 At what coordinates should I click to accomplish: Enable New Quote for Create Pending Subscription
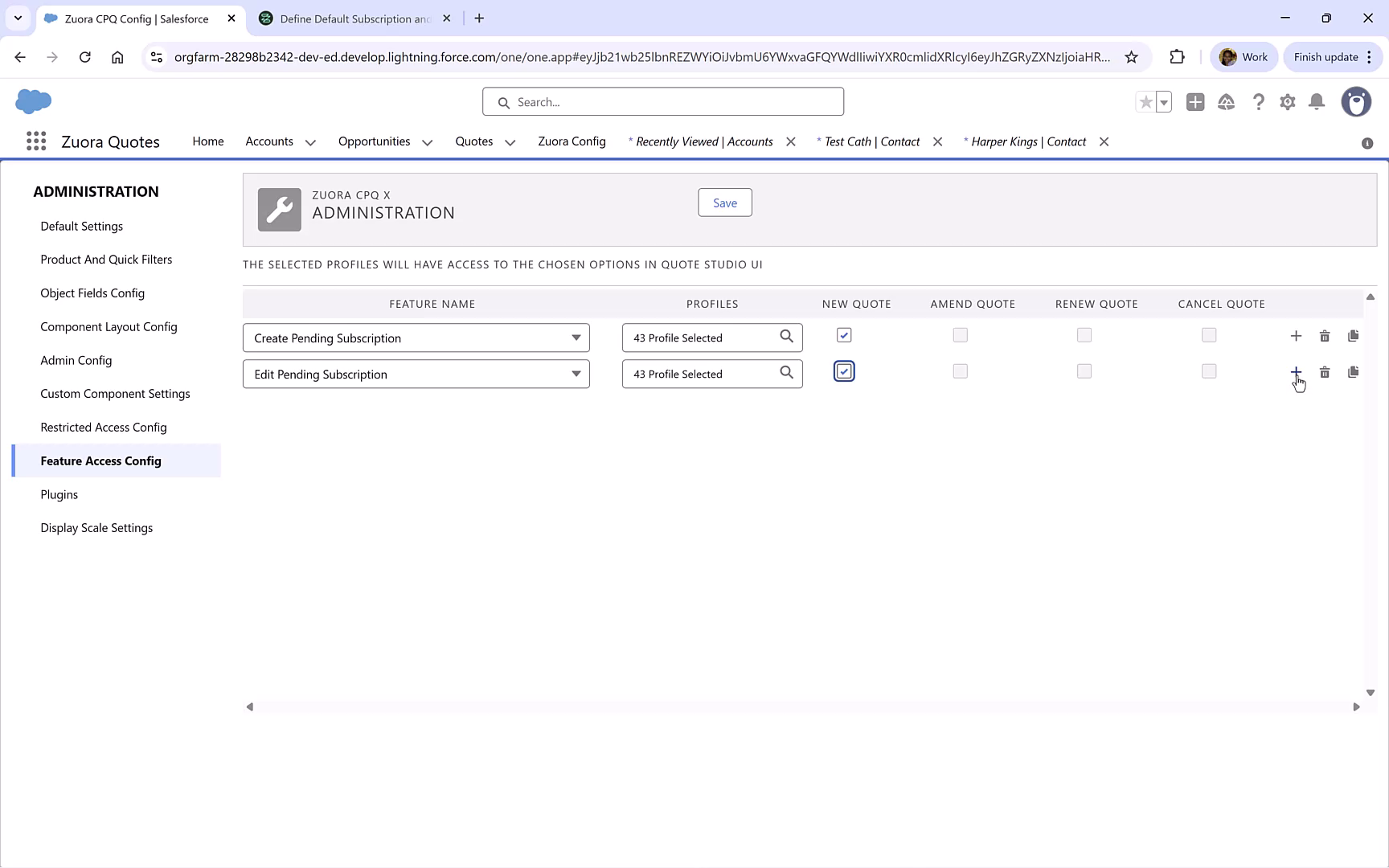point(843,335)
